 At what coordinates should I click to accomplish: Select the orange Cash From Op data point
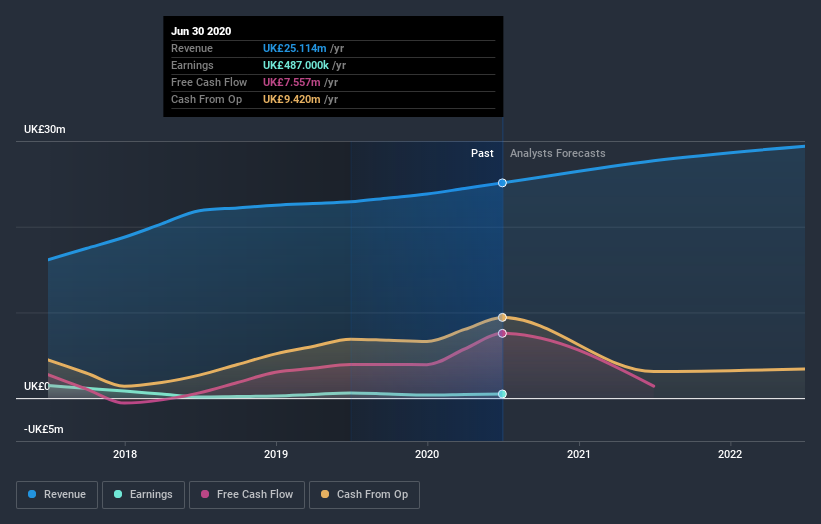pos(502,317)
